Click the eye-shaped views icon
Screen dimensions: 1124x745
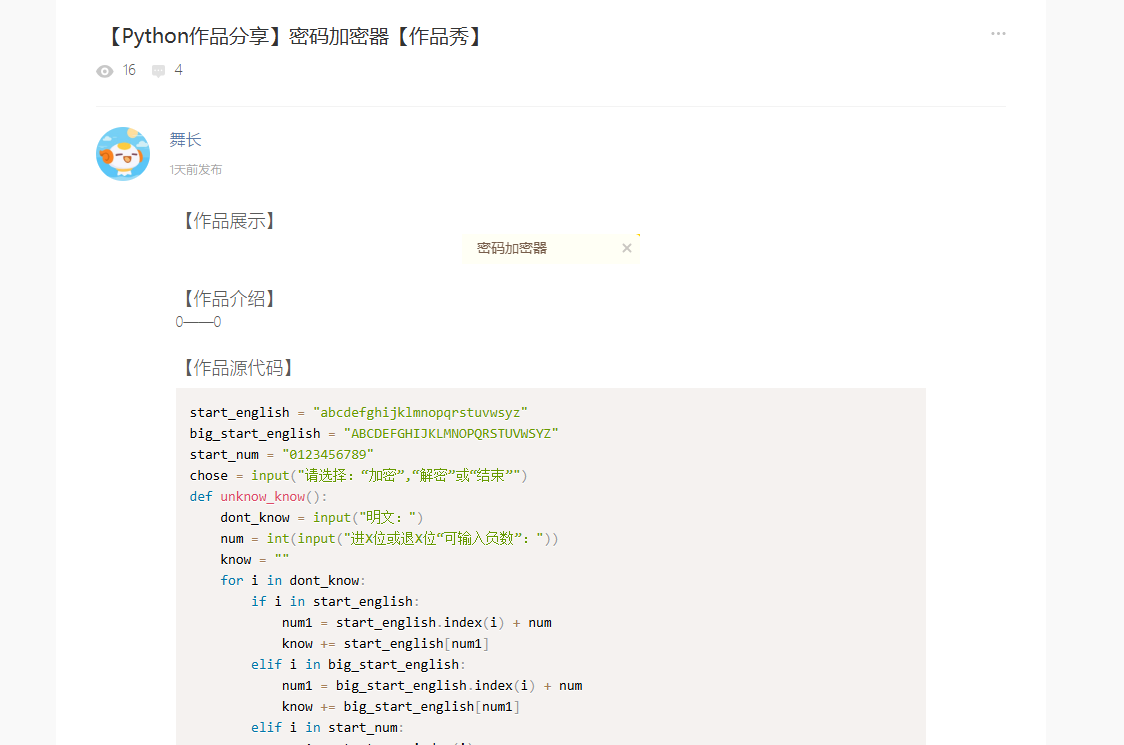coord(105,71)
